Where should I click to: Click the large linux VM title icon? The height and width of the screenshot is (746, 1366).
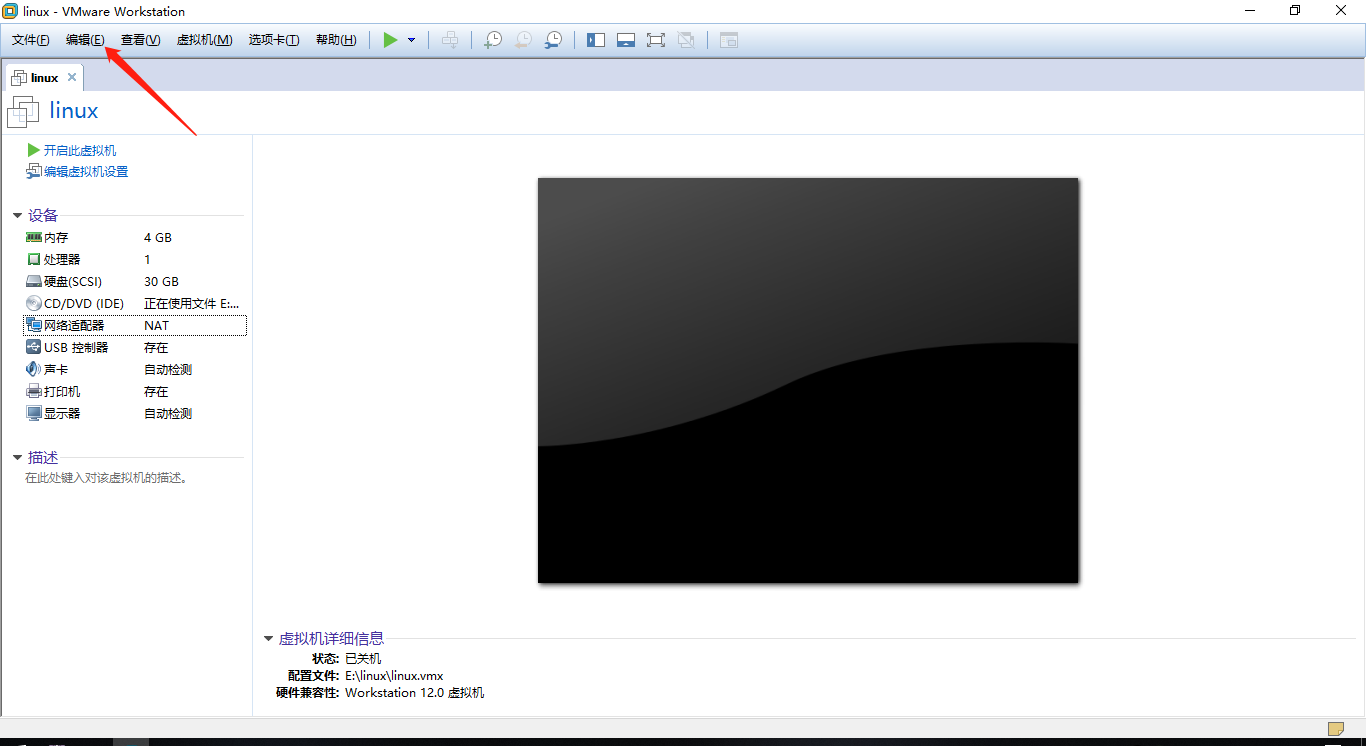pos(23,112)
